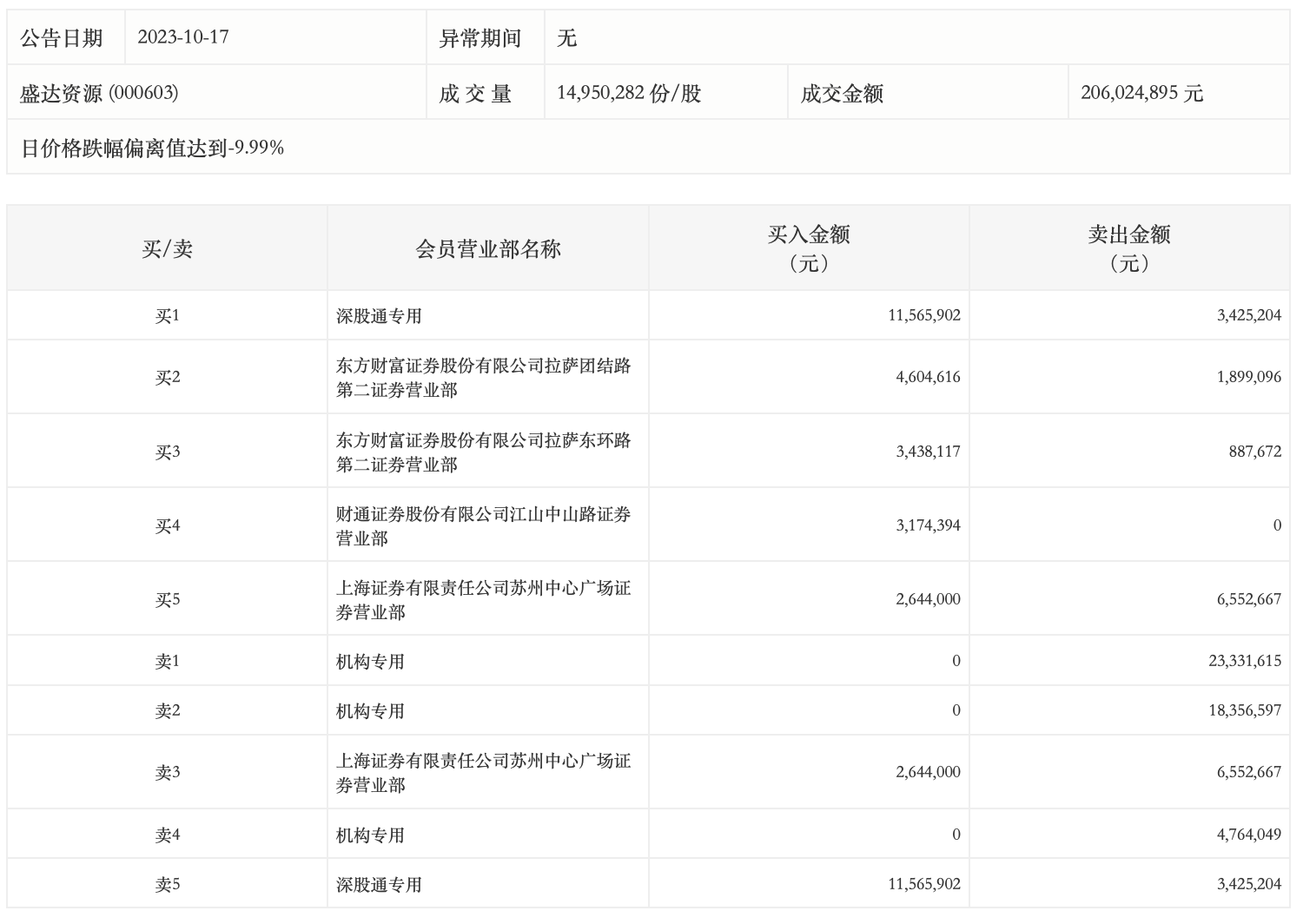This screenshot has height=924, width=1303.
Task: Click 东方财富证券 拉萨东环路 branch name
Action: (x=483, y=452)
